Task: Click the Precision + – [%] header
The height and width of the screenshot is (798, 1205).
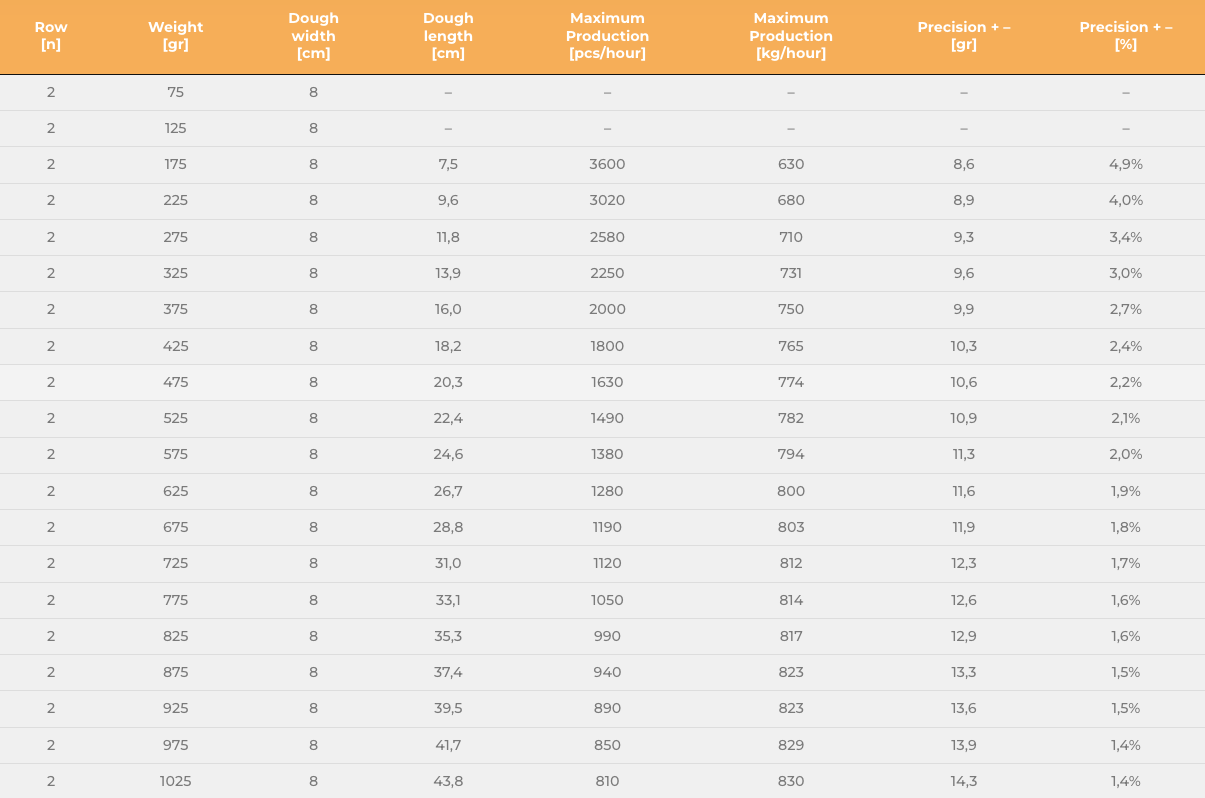Action: pyautogui.click(x=1125, y=36)
